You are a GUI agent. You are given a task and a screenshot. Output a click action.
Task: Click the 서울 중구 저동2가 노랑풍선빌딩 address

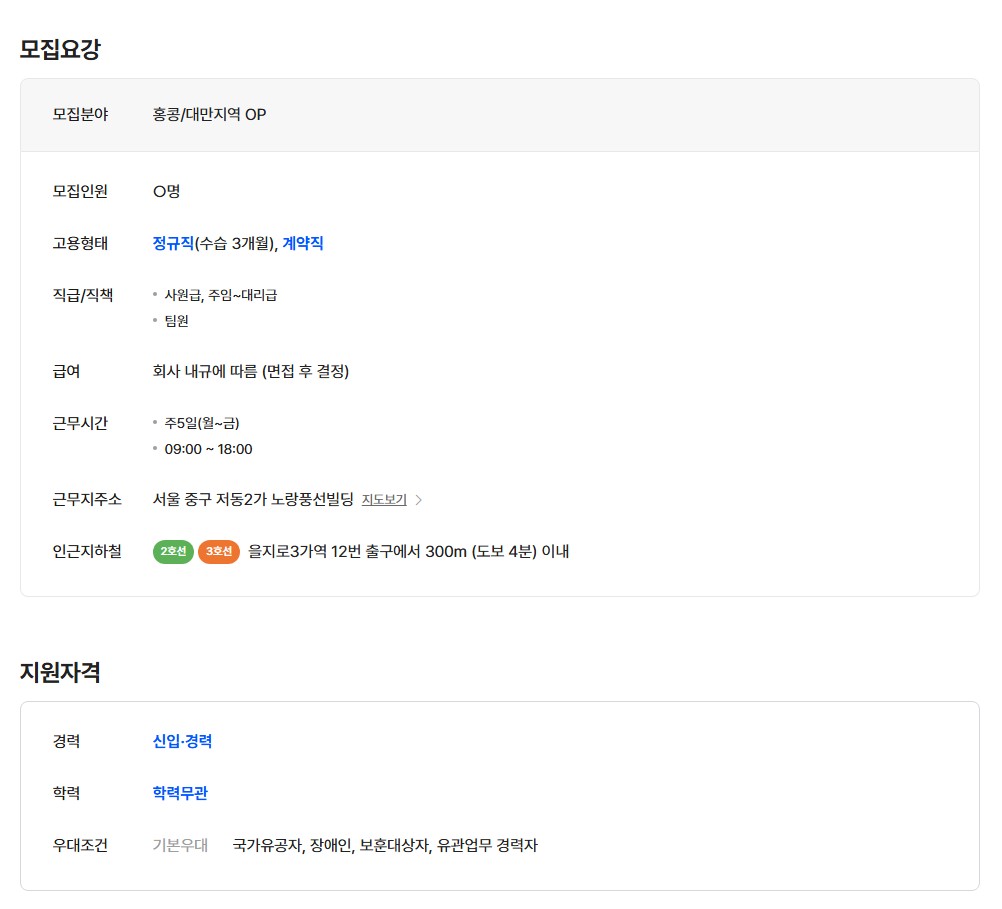tap(253, 499)
